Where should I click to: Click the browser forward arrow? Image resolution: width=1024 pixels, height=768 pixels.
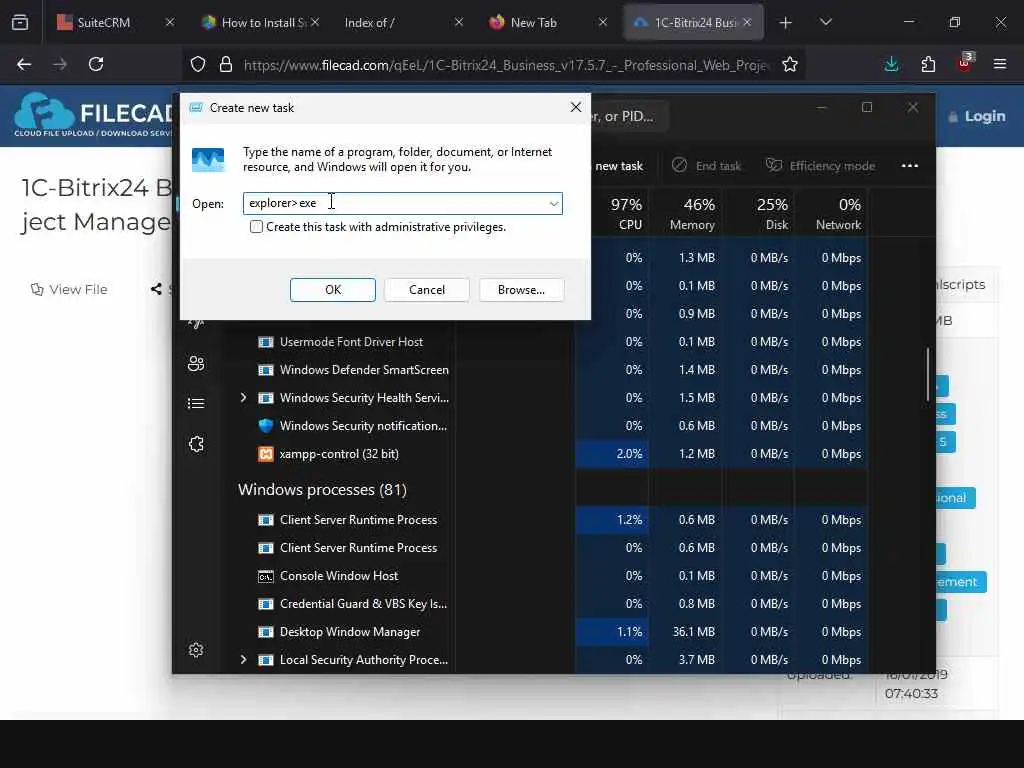tap(60, 64)
